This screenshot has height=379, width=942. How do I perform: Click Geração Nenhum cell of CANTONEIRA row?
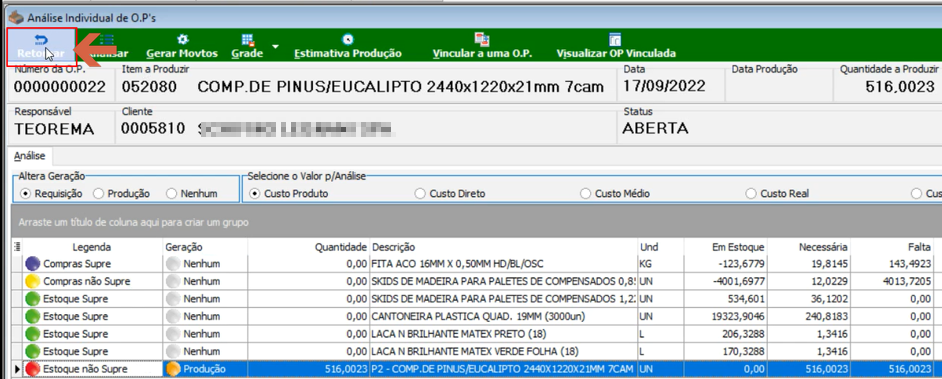[205, 316]
